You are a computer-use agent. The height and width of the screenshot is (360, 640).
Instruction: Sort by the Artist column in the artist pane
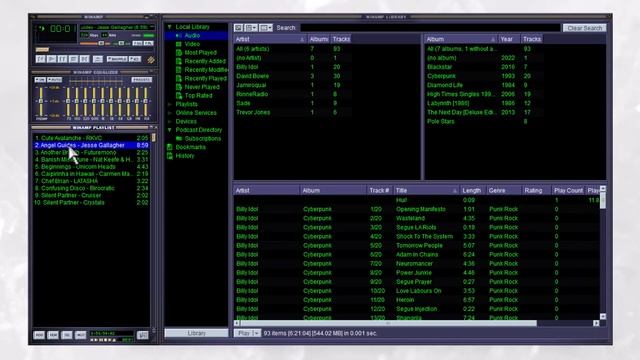[270, 39]
